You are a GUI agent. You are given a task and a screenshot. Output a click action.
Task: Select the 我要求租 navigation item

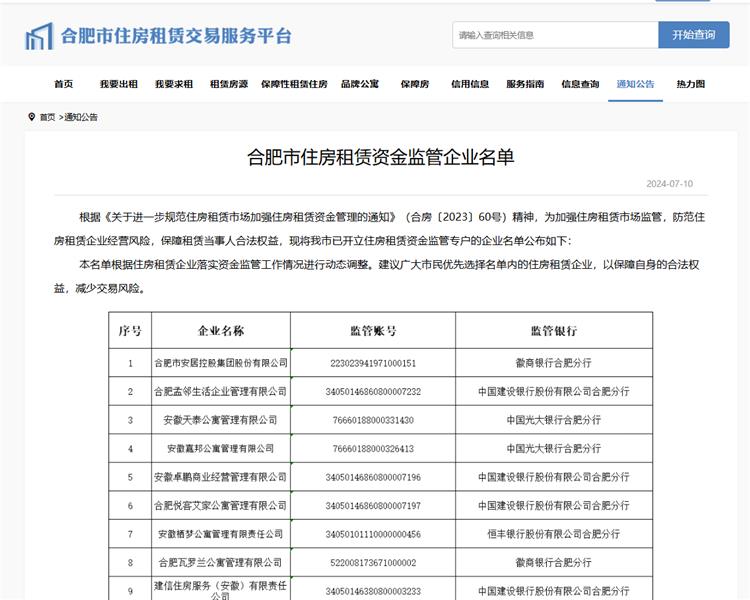[174, 84]
